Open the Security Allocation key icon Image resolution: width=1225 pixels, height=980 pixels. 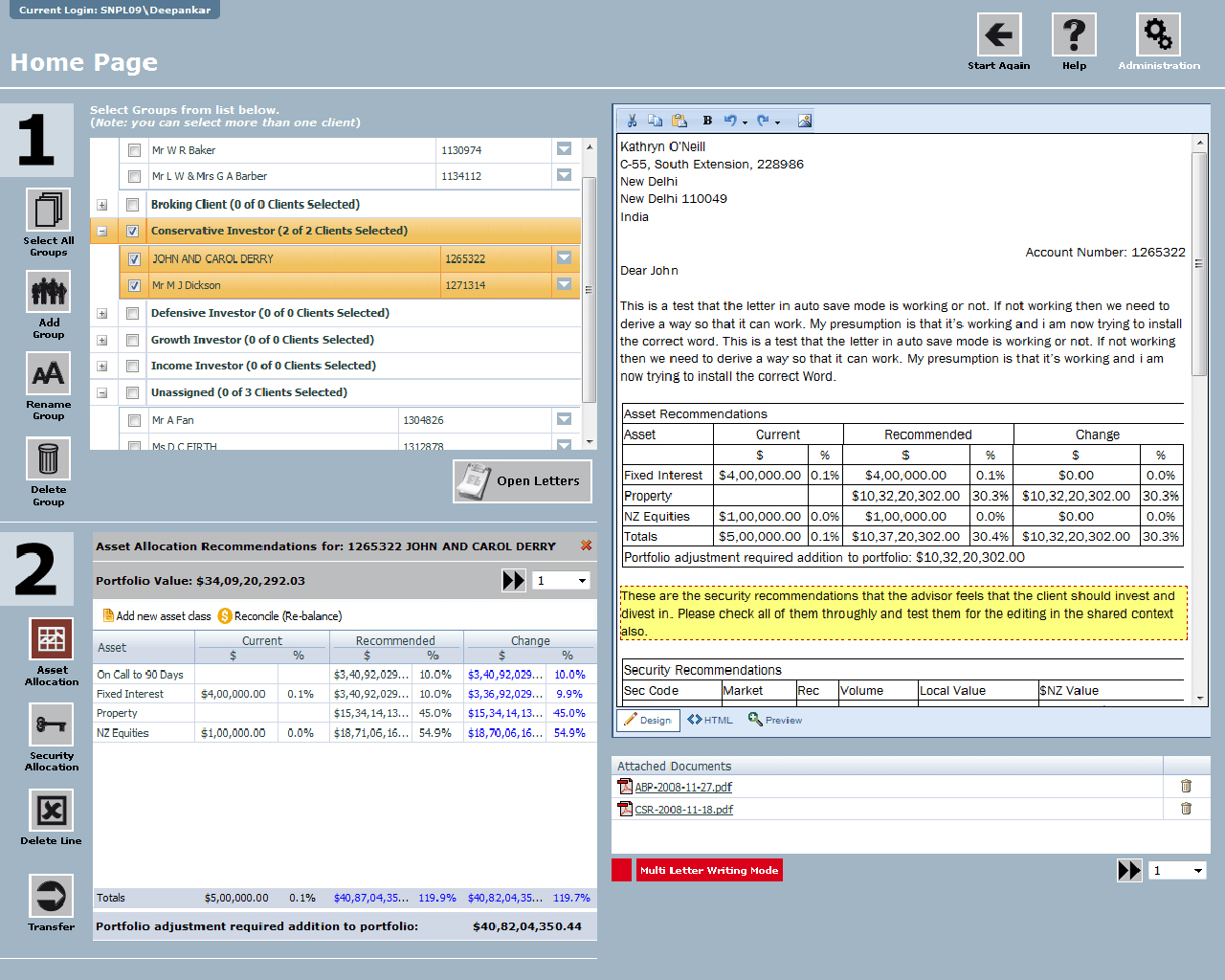click(x=52, y=725)
